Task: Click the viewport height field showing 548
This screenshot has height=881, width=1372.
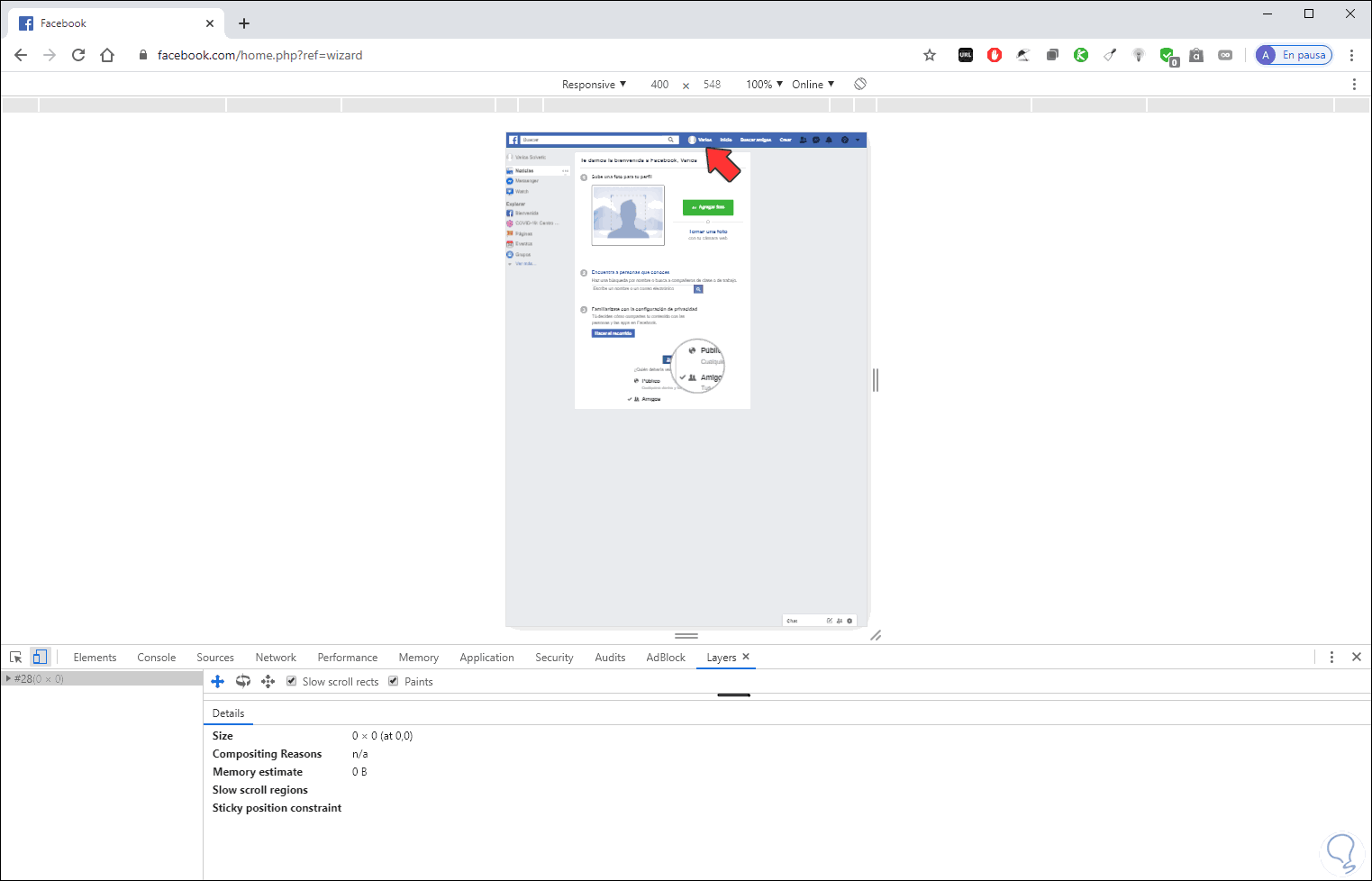Action: click(x=712, y=85)
